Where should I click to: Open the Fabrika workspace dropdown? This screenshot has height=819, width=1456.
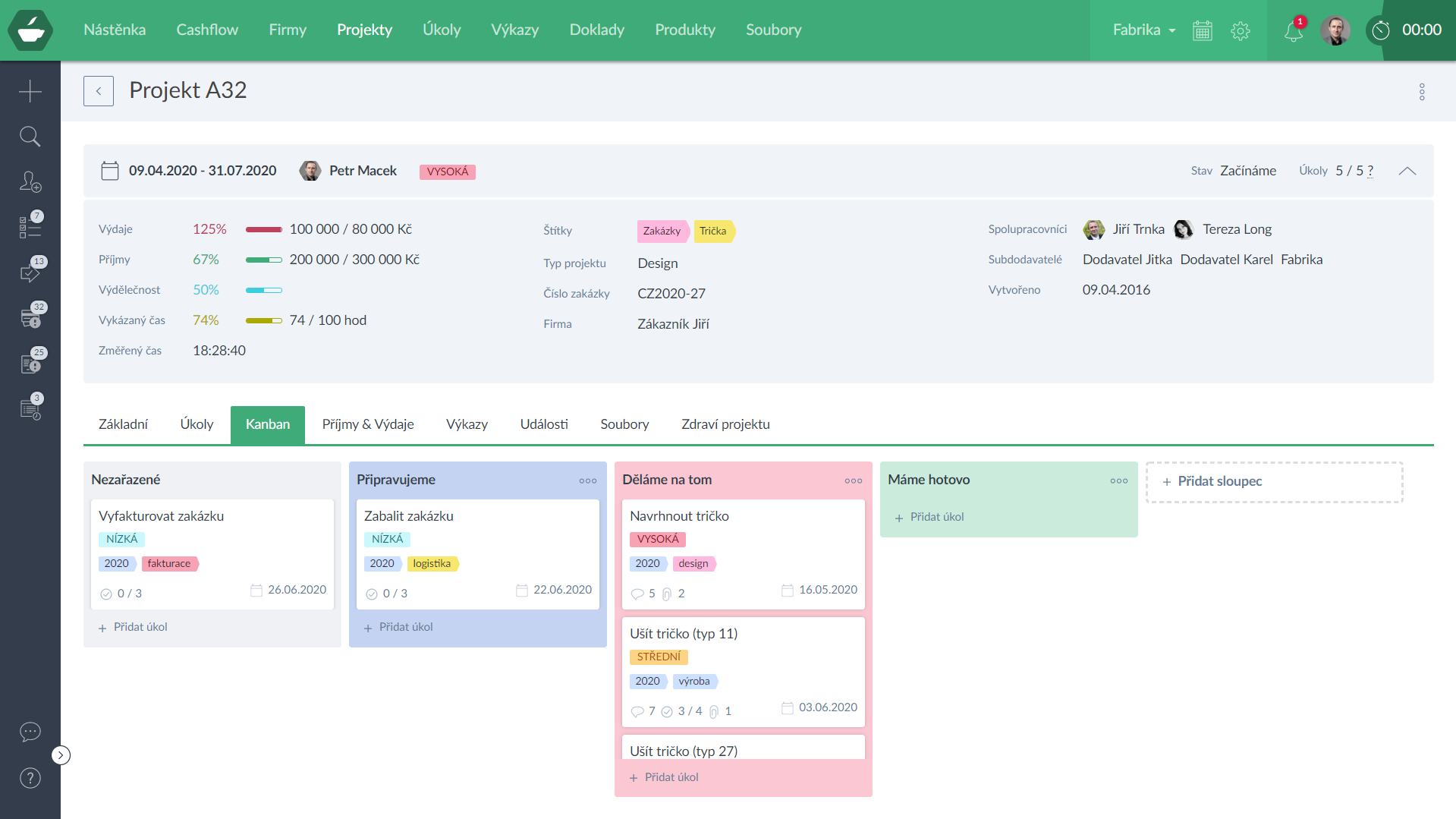(1143, 30)
